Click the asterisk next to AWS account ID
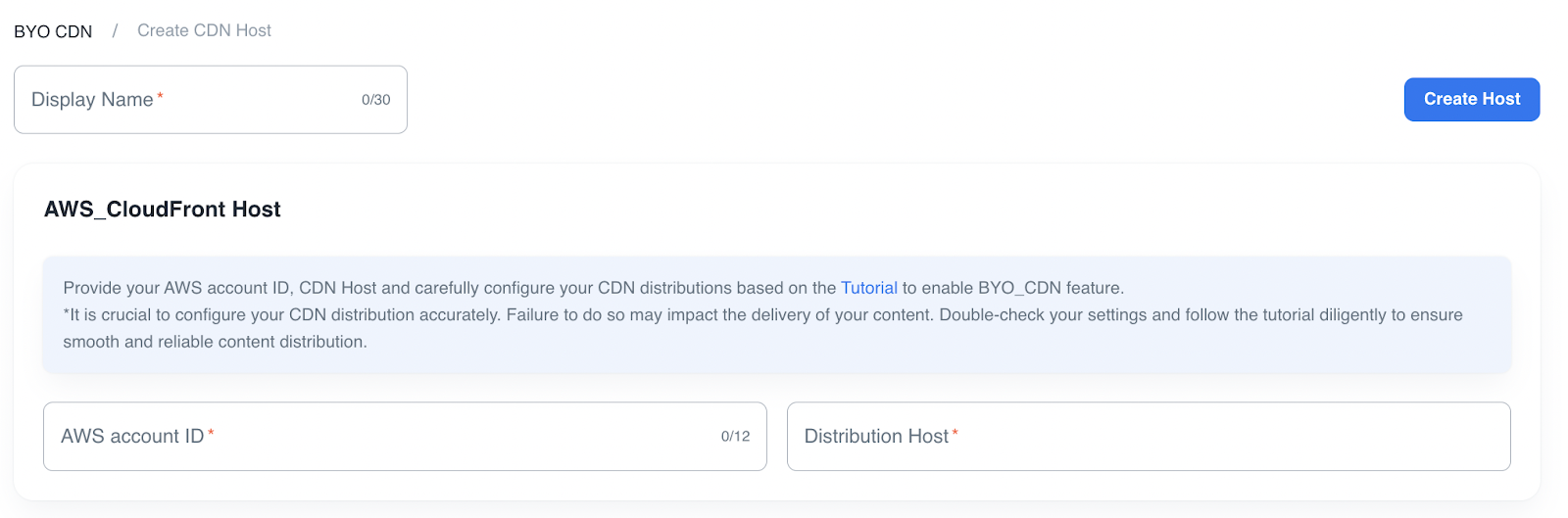This screenshot has width=1568, height=518. pos(211,433)
